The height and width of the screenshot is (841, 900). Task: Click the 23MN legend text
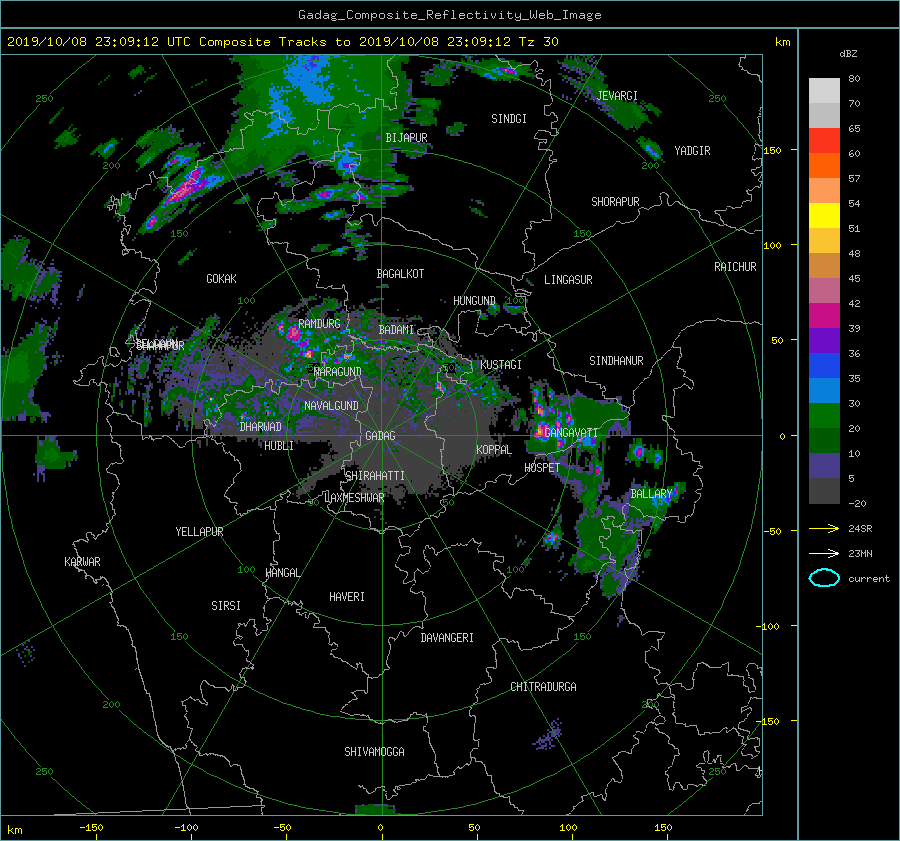[x=860, y=553]
